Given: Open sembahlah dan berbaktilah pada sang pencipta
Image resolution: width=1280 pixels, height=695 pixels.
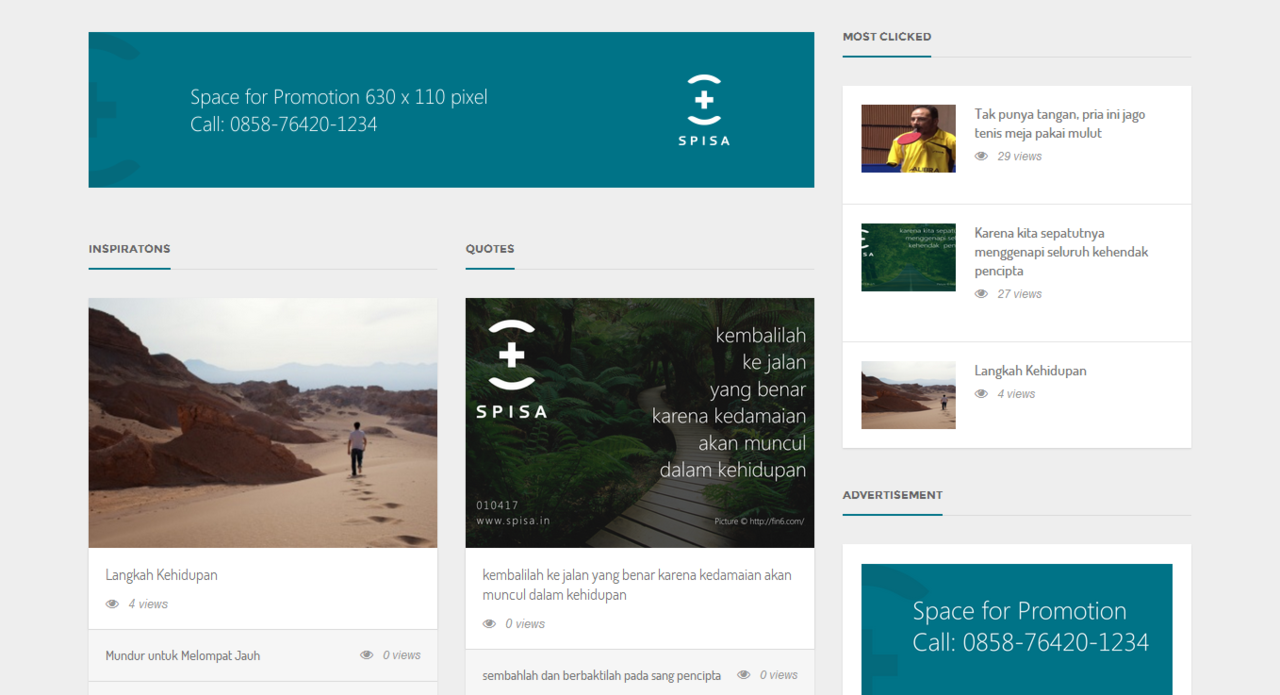Looking at the screenshot, I should coord(602,676).
